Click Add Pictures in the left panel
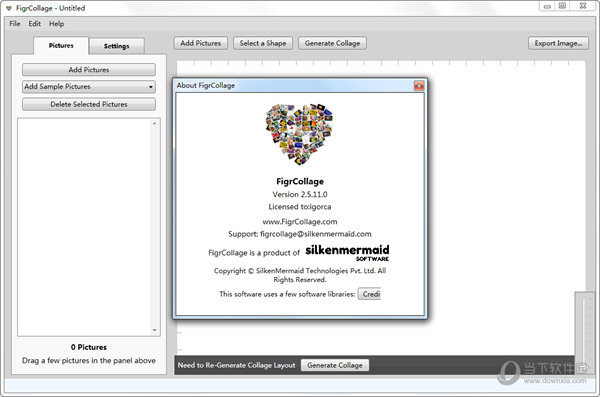This screenshot has width=600, height=397. (89, 70)
